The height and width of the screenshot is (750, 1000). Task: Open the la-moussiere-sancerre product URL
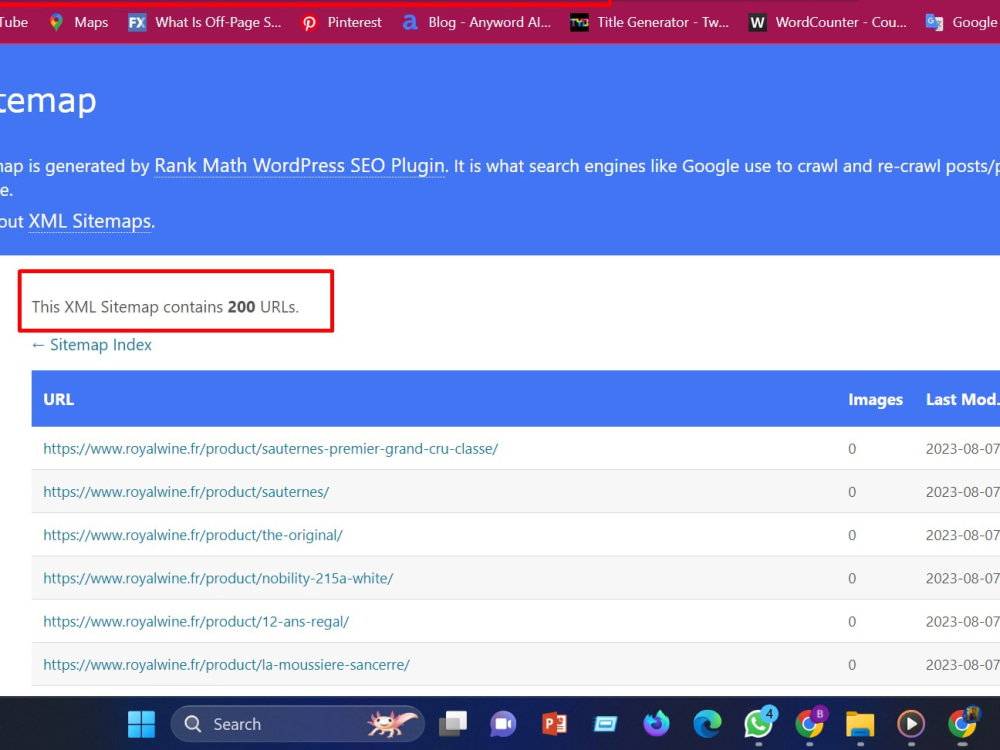pos(226,665)
